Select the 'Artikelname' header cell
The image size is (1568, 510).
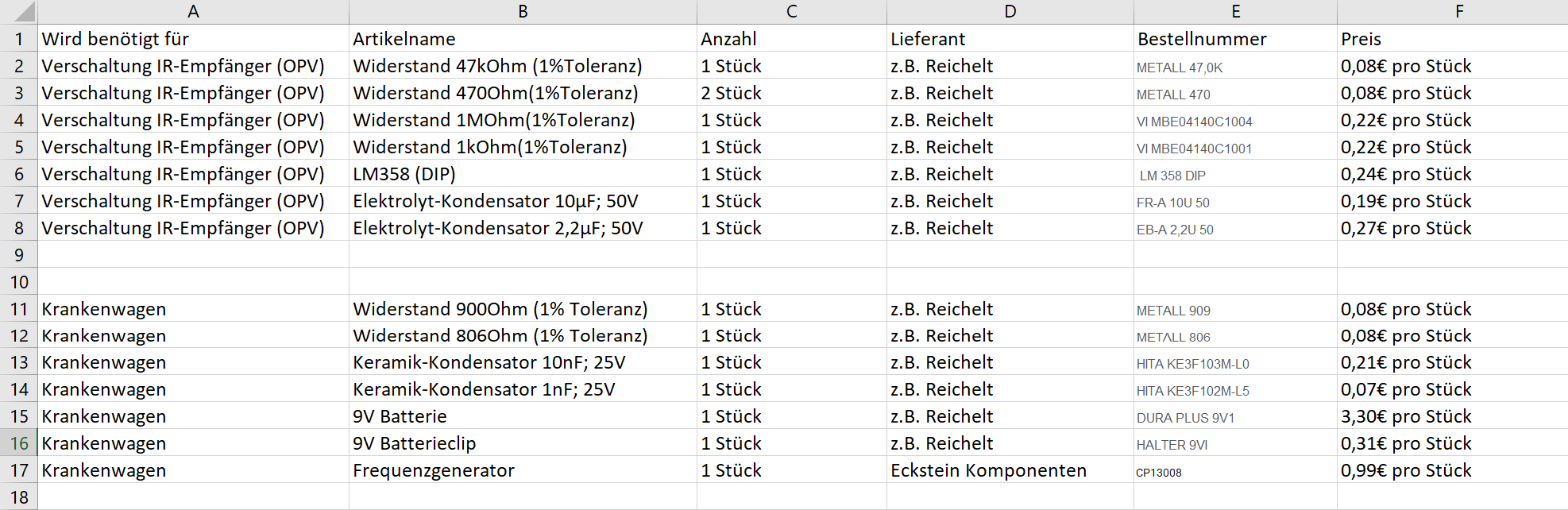pyautogui.click(x=404, y=39)
